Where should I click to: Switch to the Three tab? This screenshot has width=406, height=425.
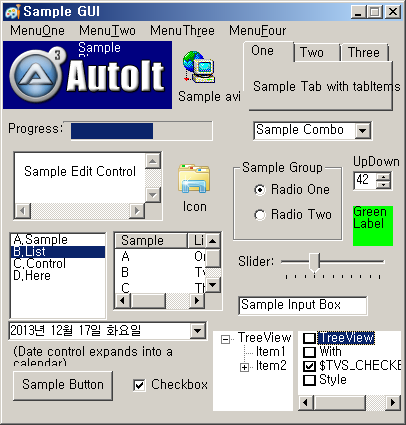coord(364,53)
